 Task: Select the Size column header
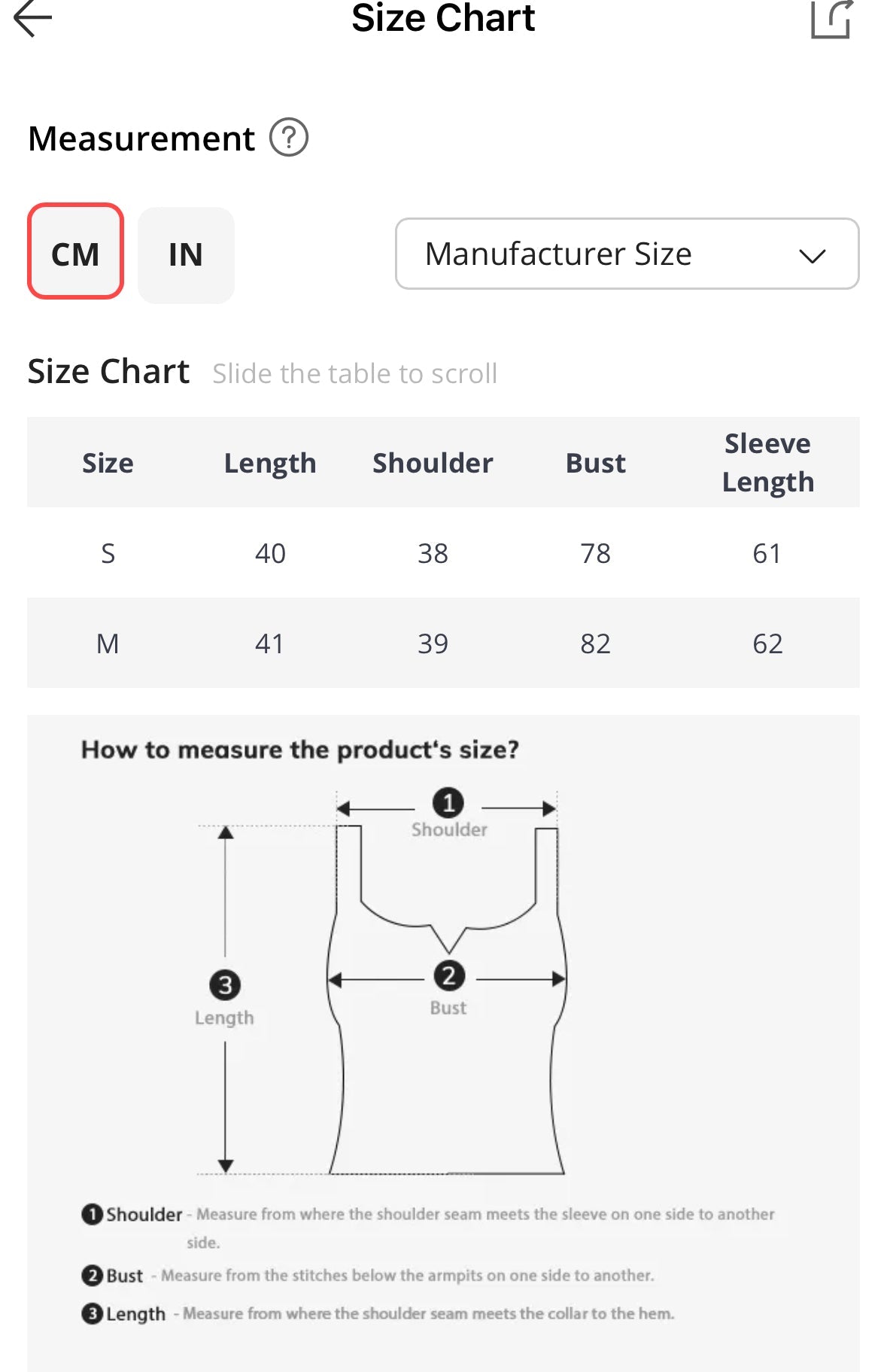tap(108, 463)
